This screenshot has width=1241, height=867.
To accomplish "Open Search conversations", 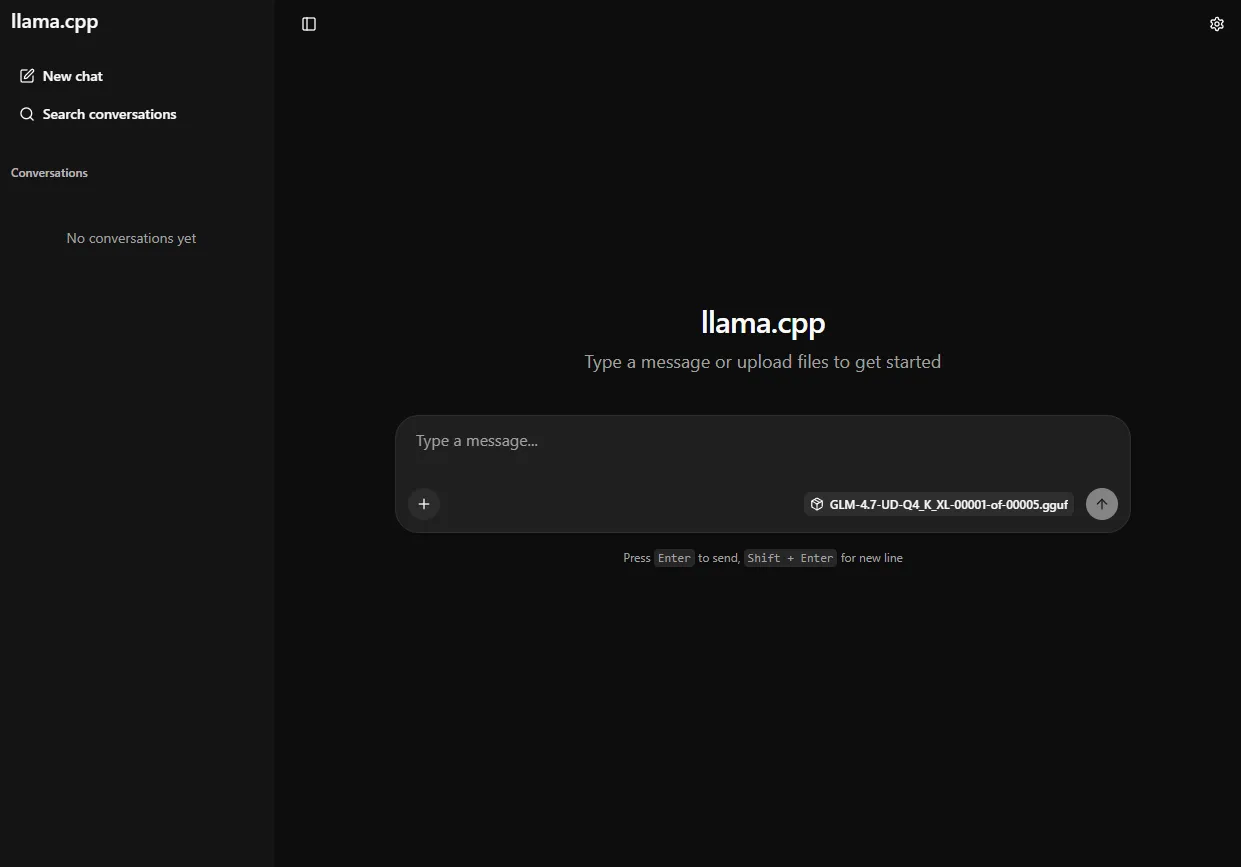I will (98, 114).
